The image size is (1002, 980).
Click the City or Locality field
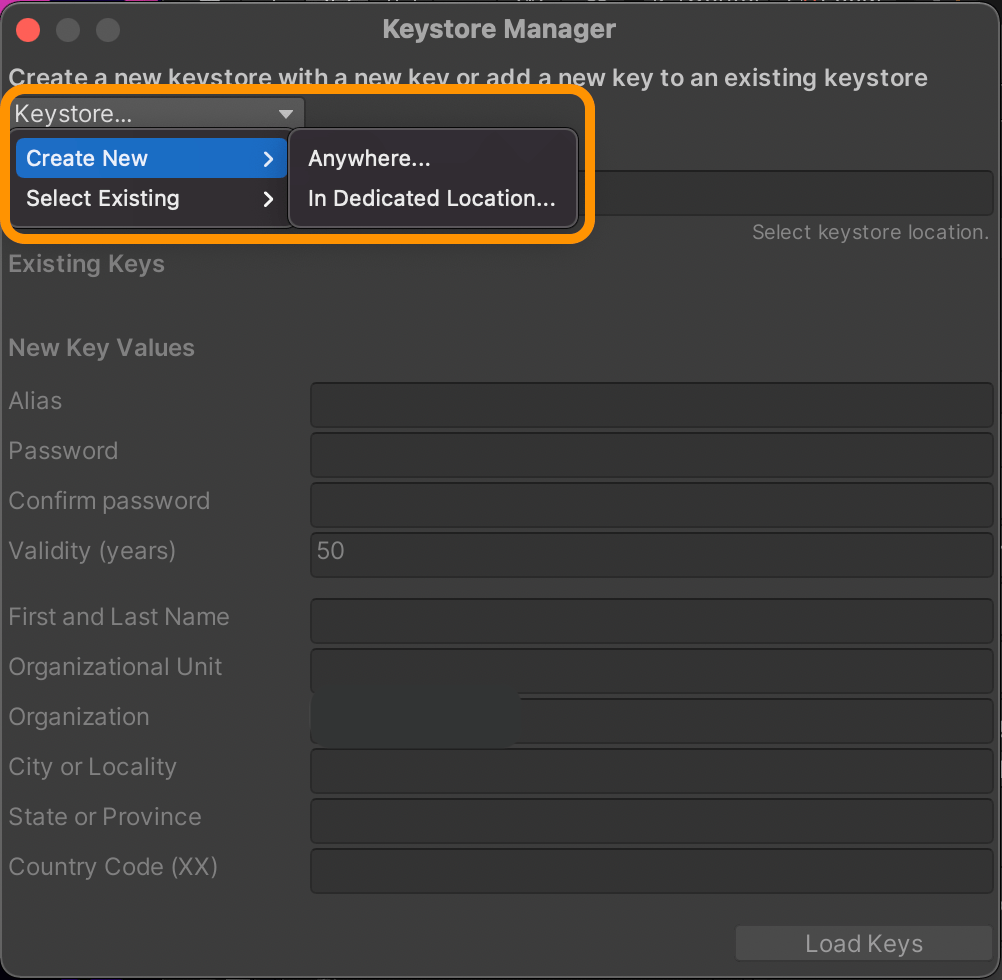pos(650,770)
